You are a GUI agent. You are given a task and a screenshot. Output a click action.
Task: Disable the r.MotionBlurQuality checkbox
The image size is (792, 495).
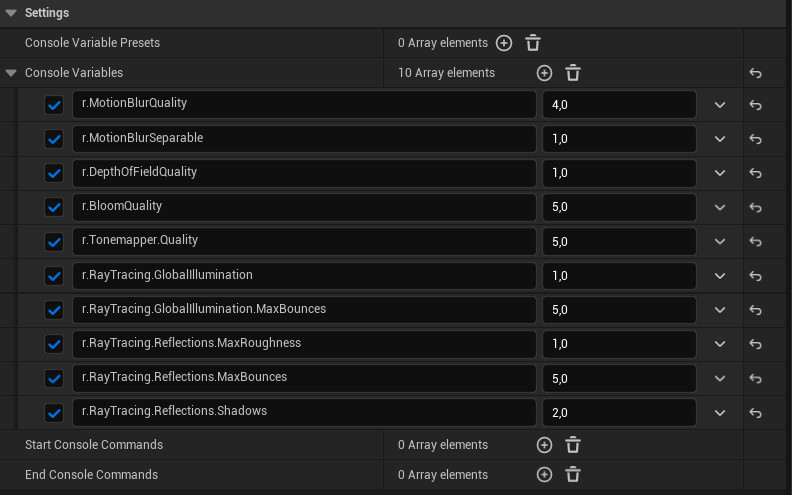click(x=55, y=105)
